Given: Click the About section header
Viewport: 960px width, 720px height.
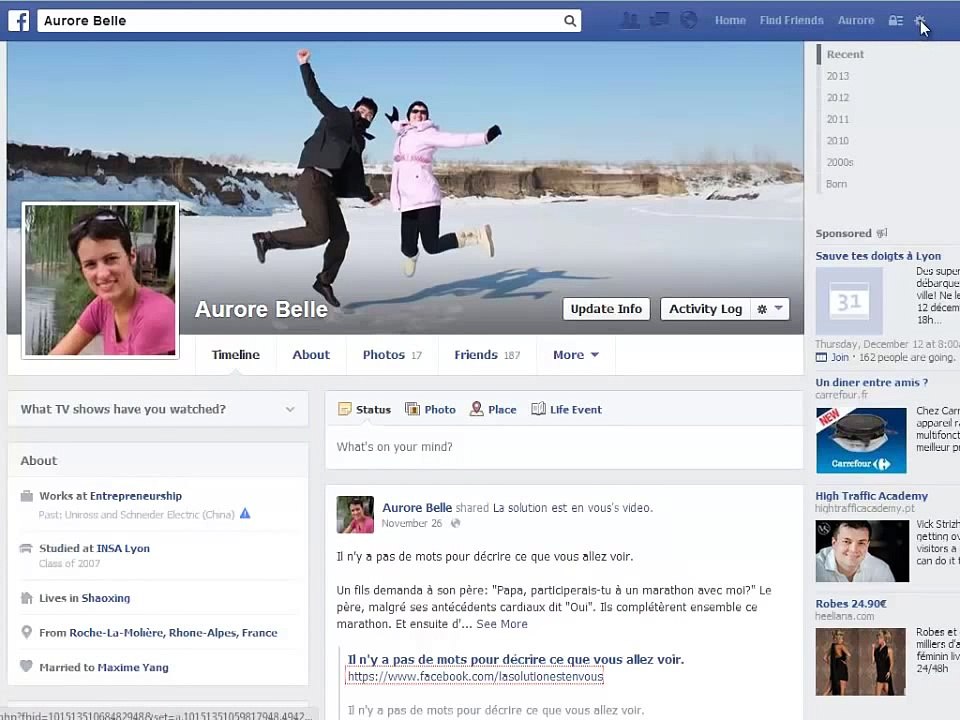Looking at the screenshot, I should (x=39, y=460).
